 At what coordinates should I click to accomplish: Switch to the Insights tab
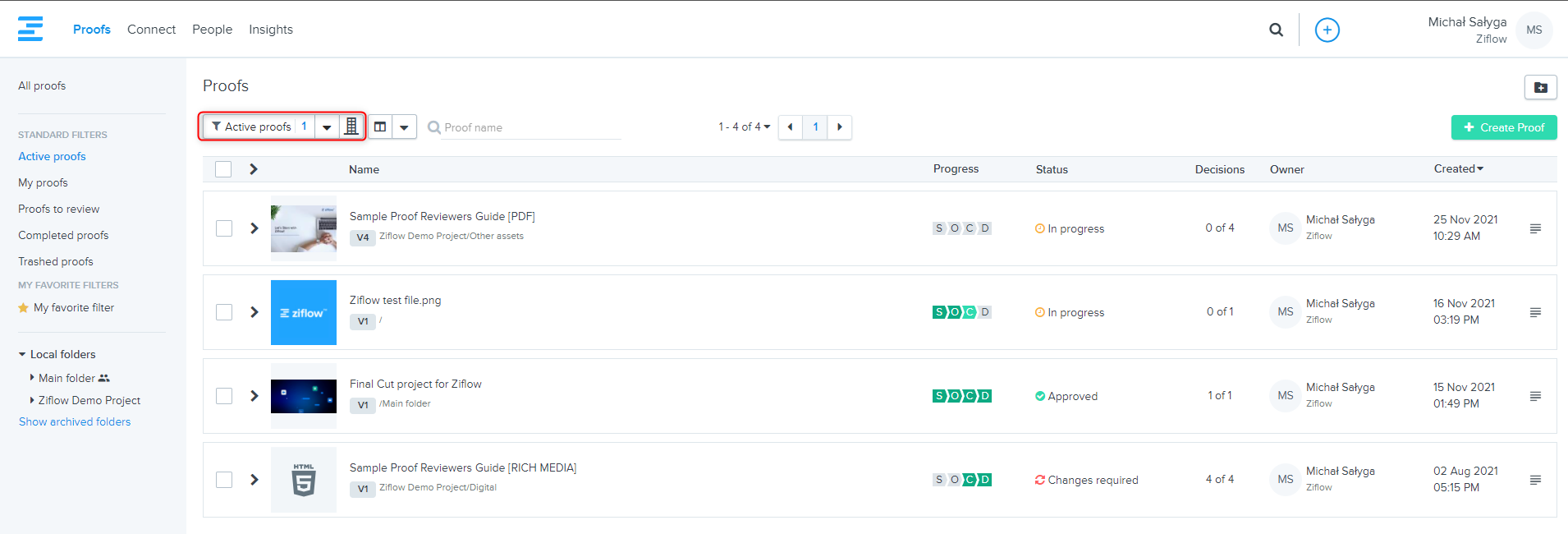[271, 30]
